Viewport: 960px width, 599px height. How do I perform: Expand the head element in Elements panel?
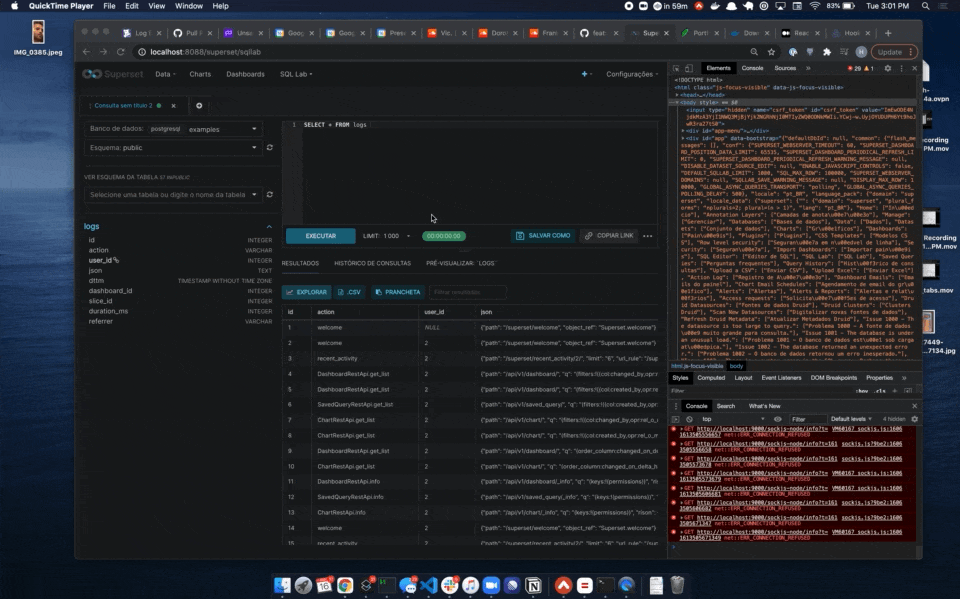click(x=677, y=95)
